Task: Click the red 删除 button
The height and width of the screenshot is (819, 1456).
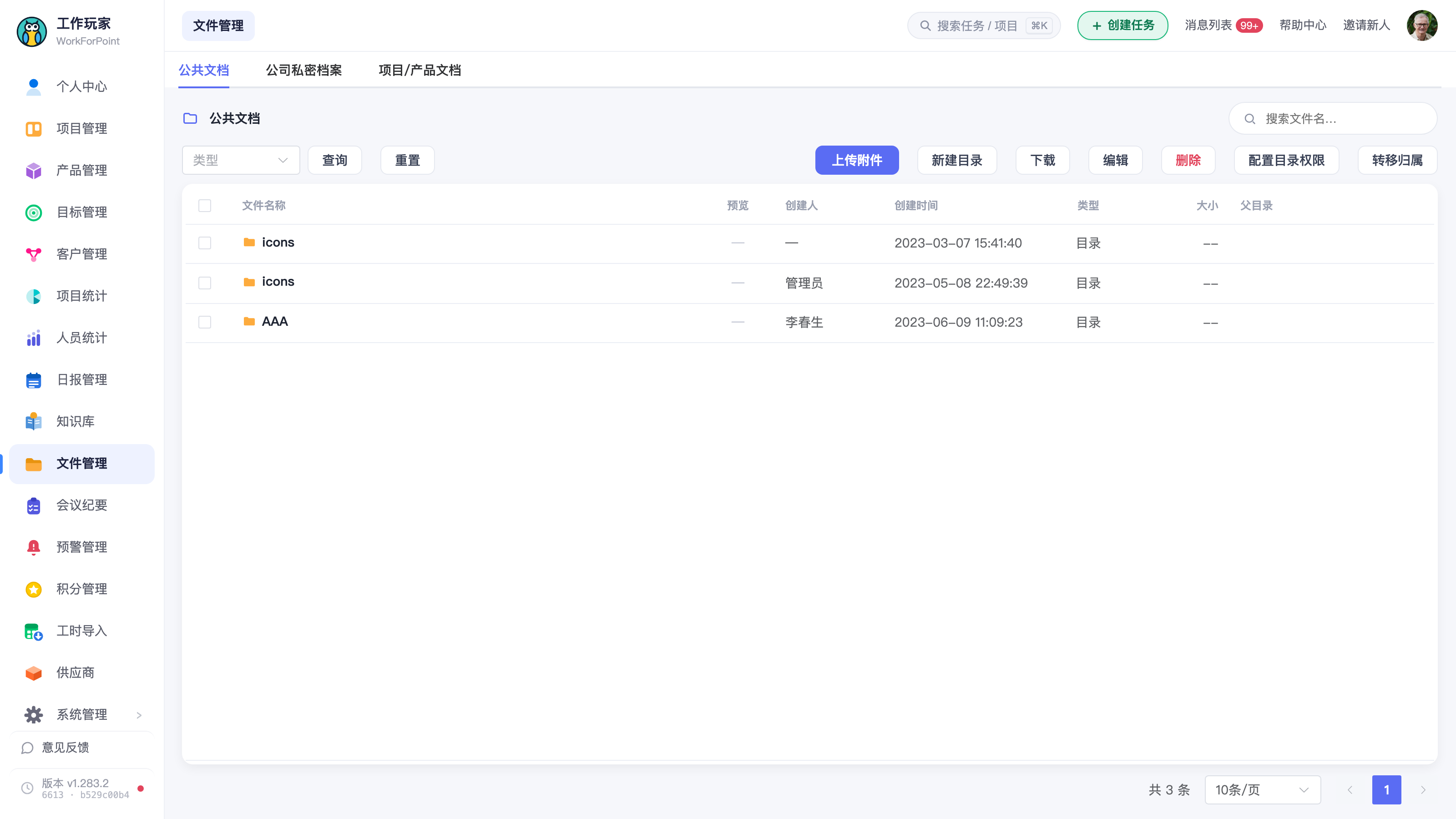Action: (x=1188, y=160)
